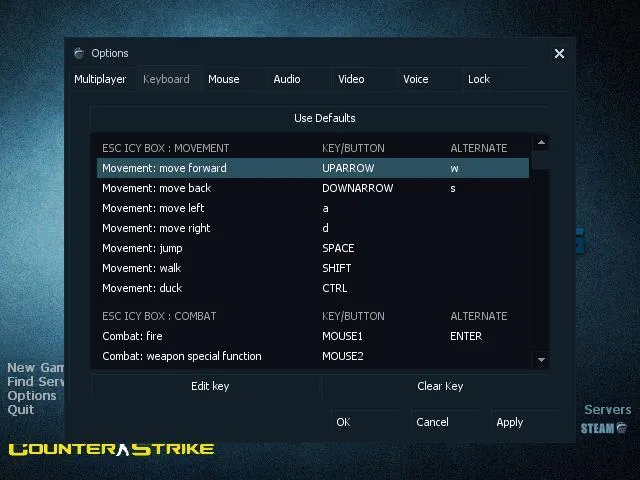Switch to the Multiplayer tab
The width and height of the screenshot is (640, 480).
pos(100,79)
